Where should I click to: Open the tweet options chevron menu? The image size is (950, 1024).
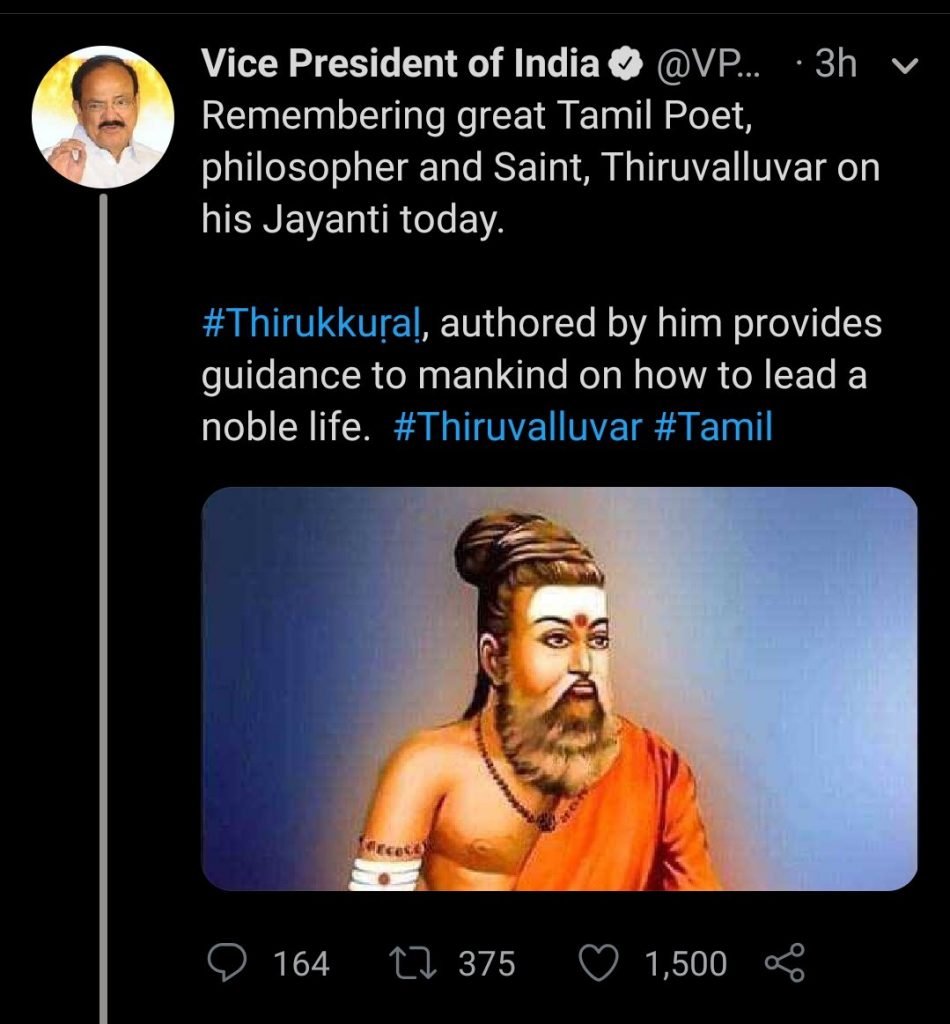click(x=903, y=66)
